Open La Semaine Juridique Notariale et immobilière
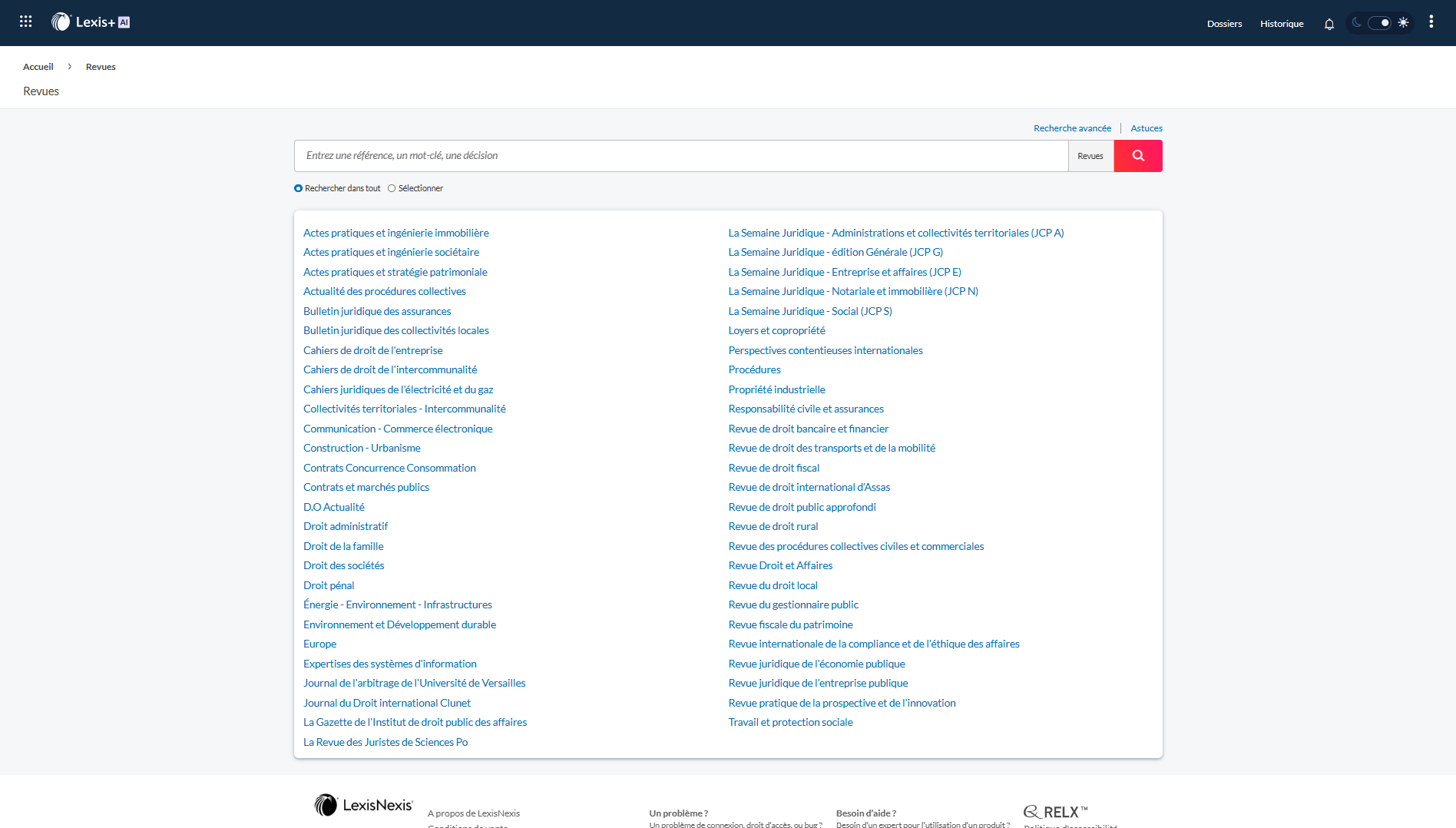Image resolution: width=1456 pixels, height=828 pixels. click(853, 291)
